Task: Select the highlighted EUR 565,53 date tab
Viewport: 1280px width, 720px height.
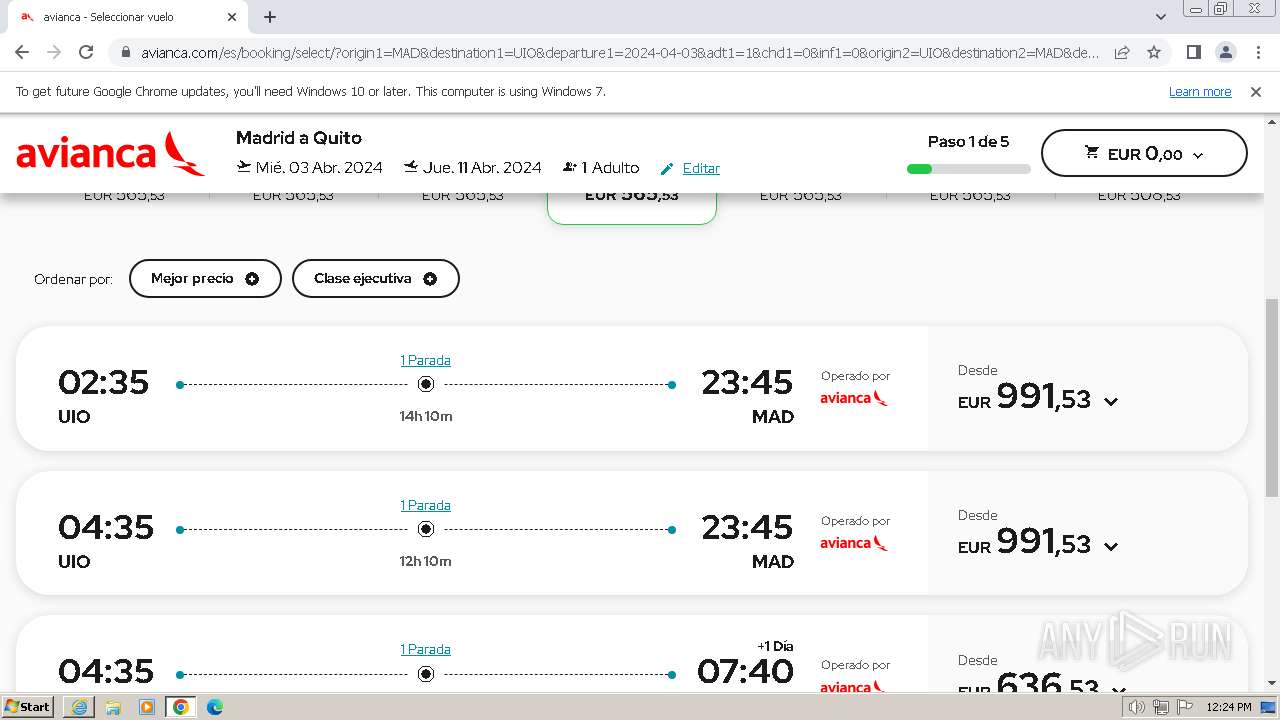Action: coord(631,200)
